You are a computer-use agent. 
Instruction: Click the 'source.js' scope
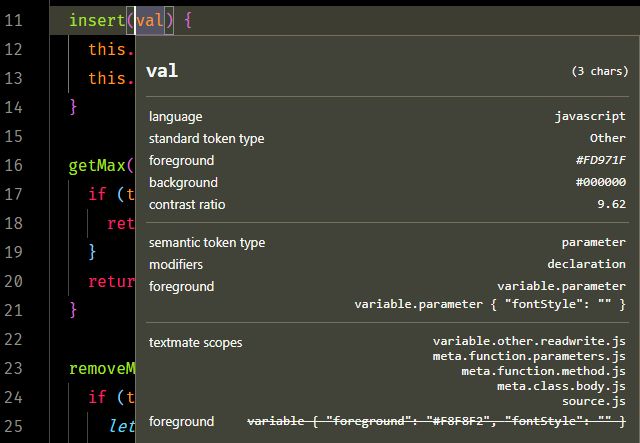tap(594, 401)
